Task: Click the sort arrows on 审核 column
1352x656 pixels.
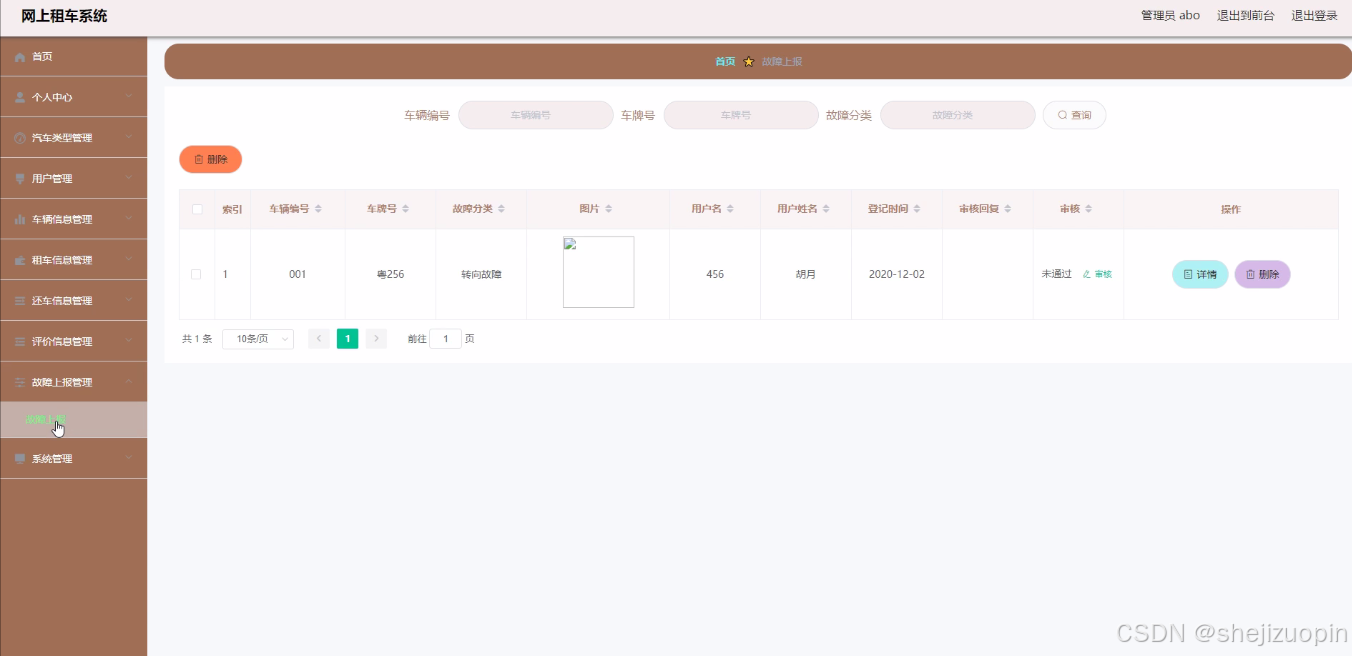Action: tap(1088, 209)
